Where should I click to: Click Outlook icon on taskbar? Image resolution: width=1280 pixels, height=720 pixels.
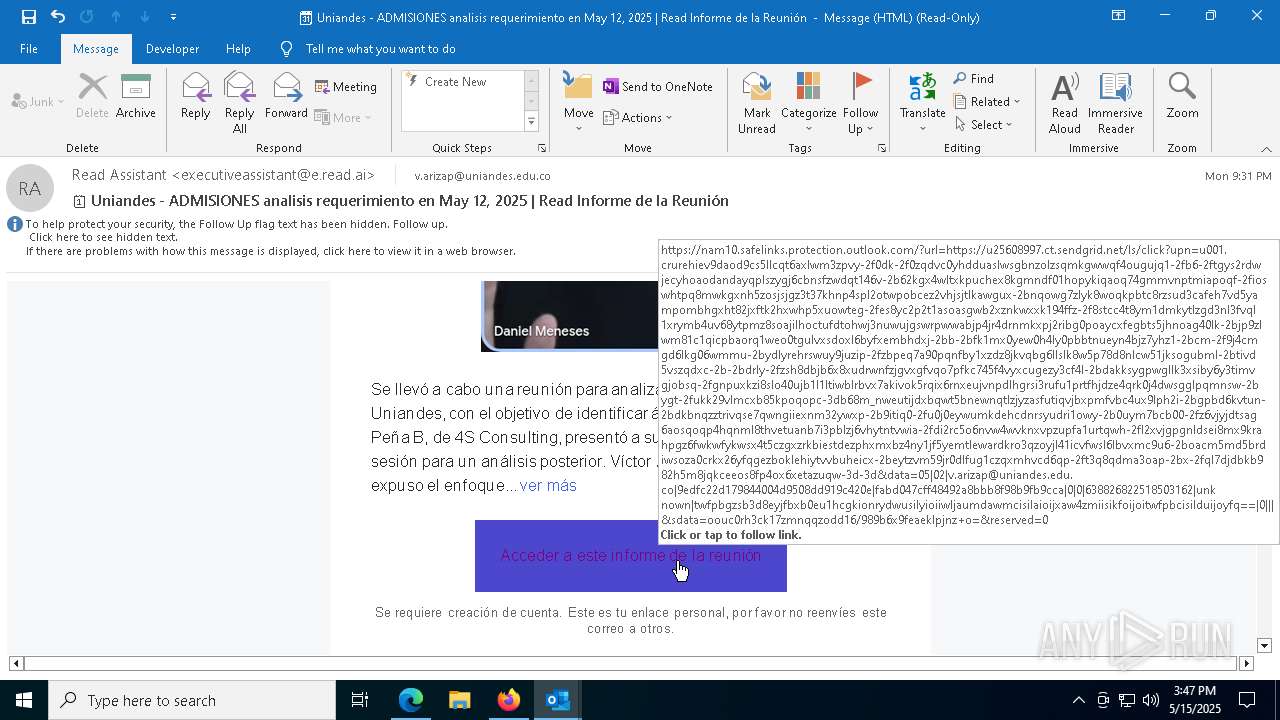click(557, 700)
